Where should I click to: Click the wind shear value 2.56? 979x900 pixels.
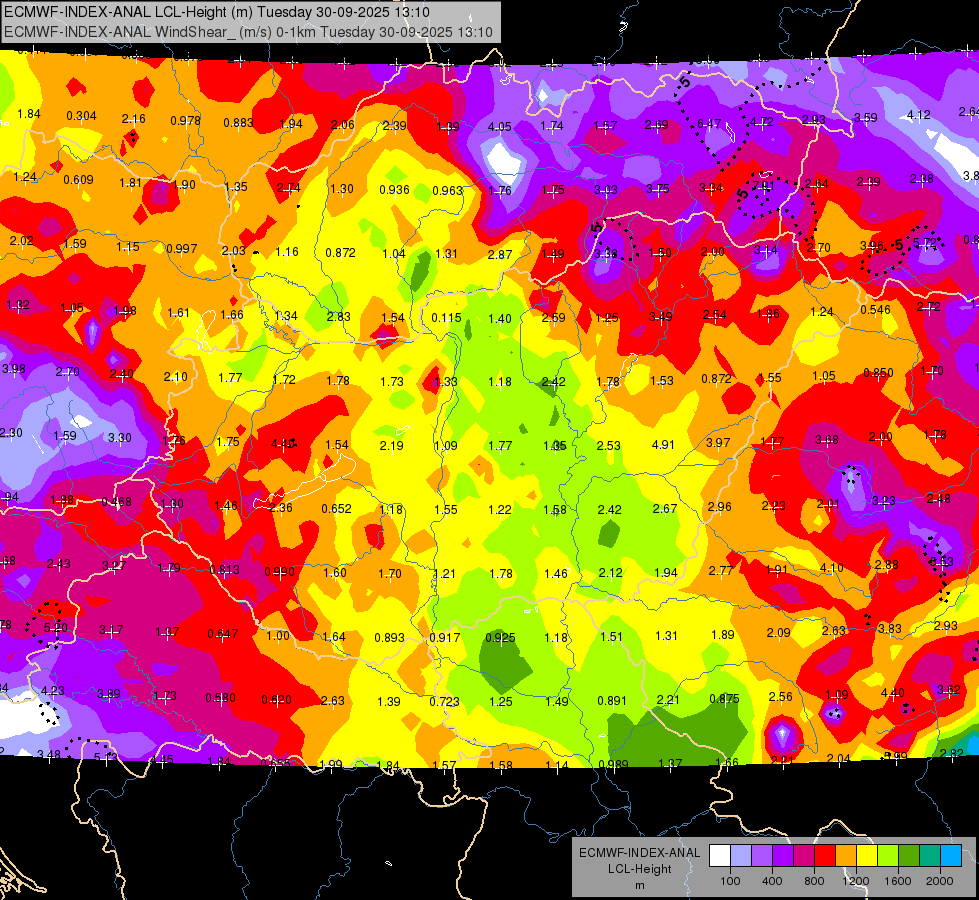[x=780, y=697]
